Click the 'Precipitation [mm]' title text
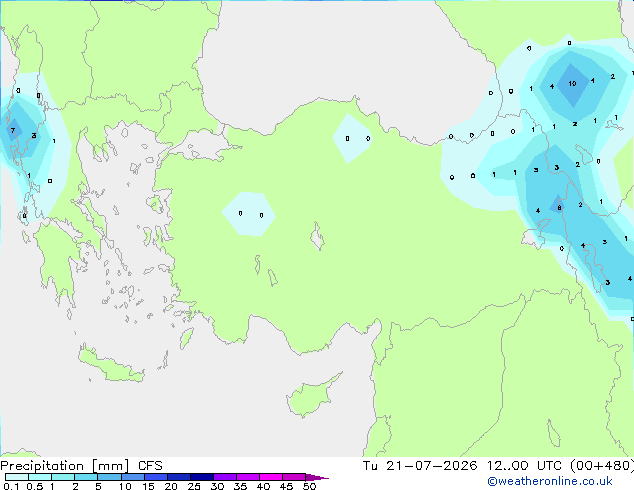The height and width of the screenshot is (490, 634). 64,466
